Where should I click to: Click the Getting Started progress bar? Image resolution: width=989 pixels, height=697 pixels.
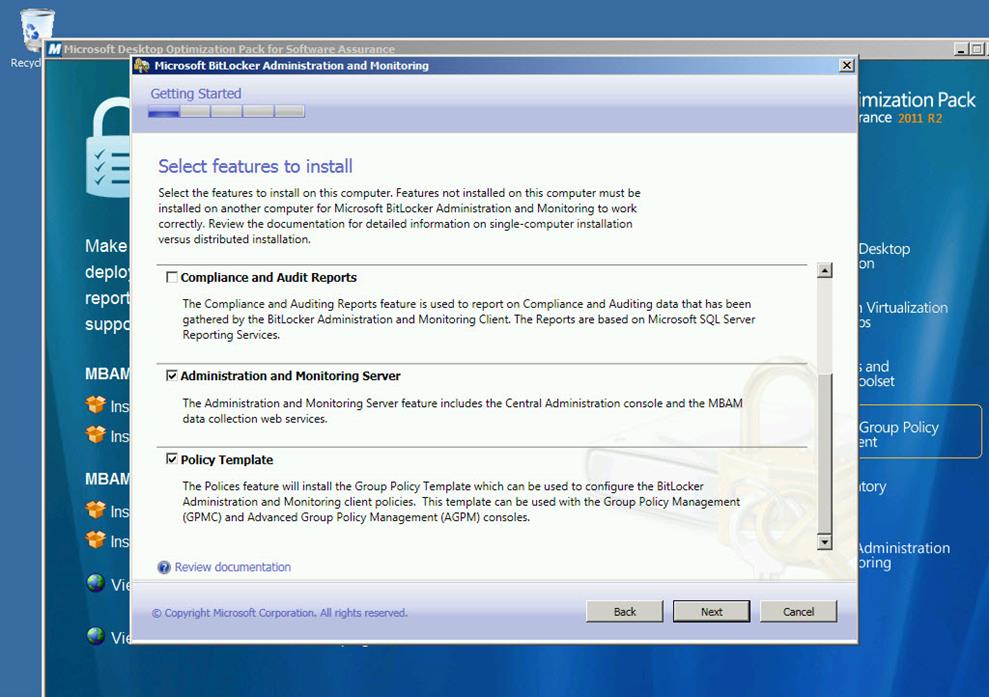coord(226,112)
